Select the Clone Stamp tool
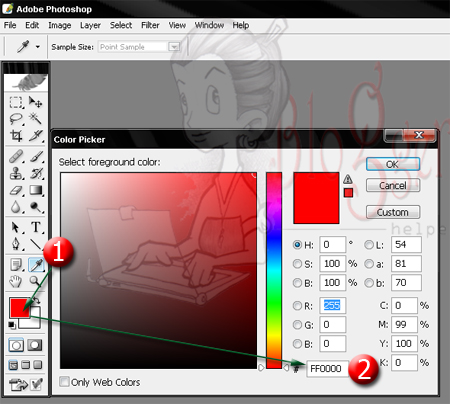Screen dimensions: 450x404 pos(16,173)
